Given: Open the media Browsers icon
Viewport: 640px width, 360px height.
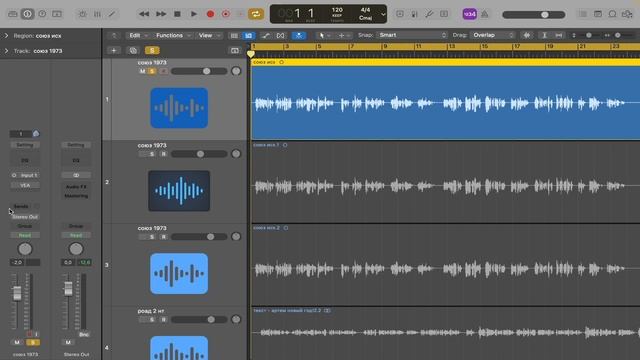Looking at the screenshot, I should tap(627, 14).
